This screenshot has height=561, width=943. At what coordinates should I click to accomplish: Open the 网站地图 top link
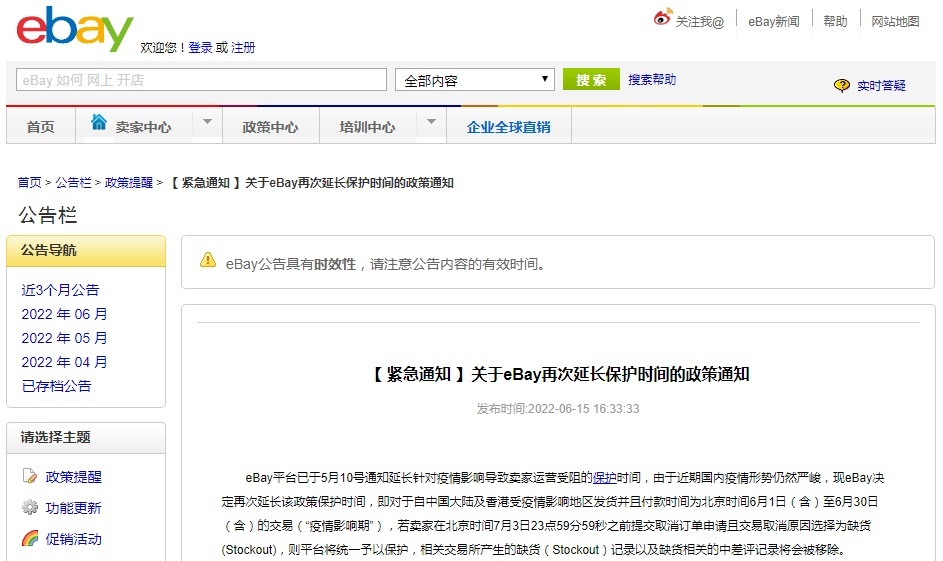point(895,22)
